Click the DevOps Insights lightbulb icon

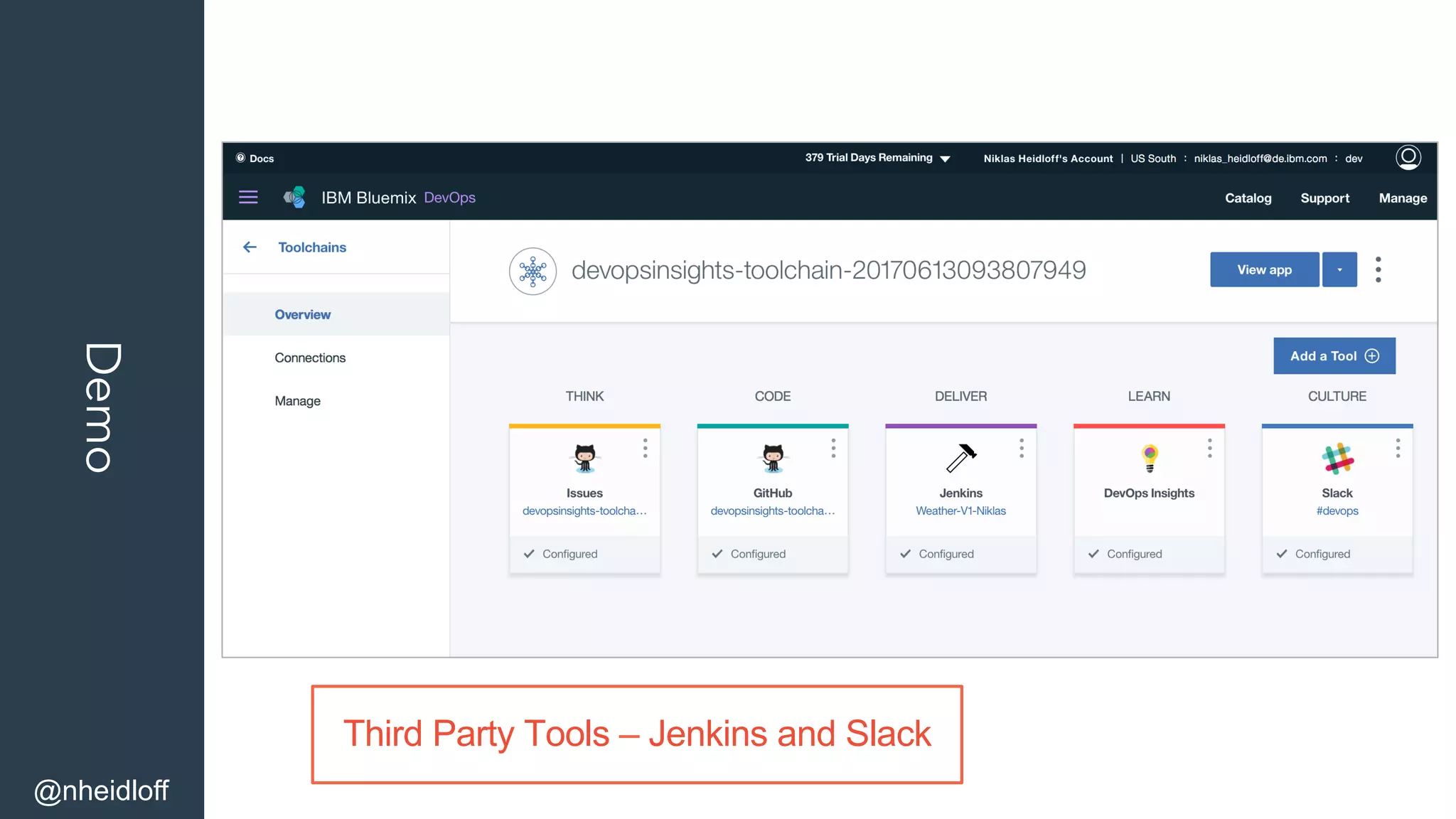pyautogui.click(x=1150, y=459)
